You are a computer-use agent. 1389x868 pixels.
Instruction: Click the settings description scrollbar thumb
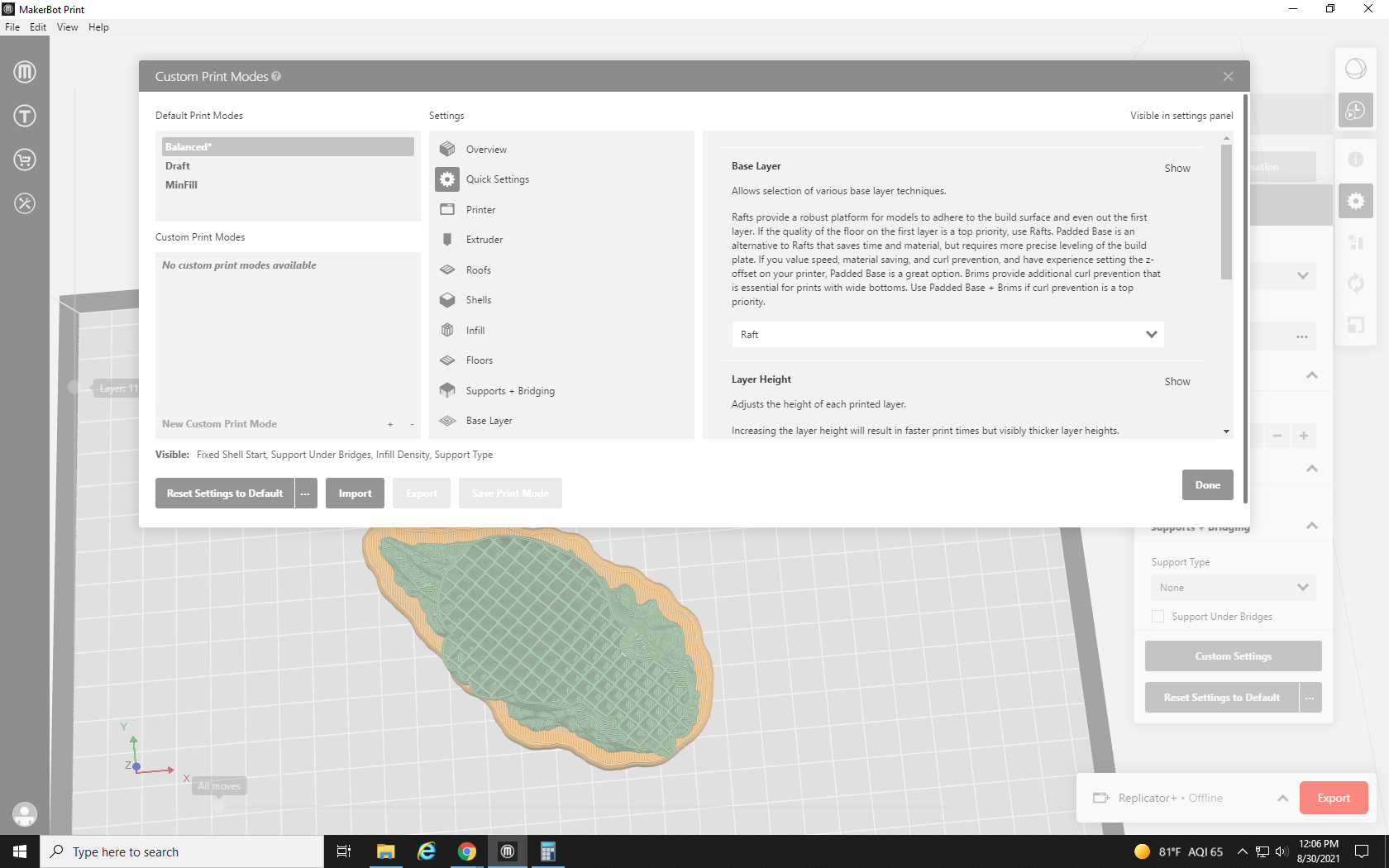click(1226, 212)
